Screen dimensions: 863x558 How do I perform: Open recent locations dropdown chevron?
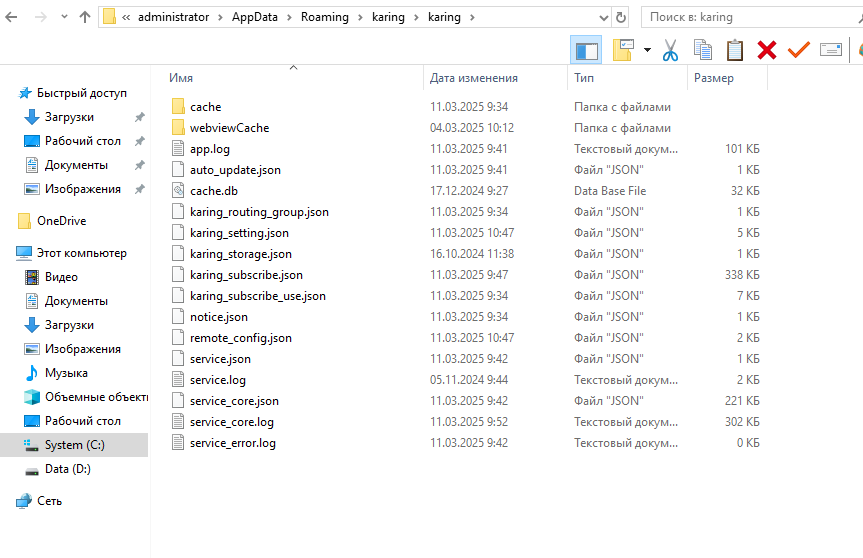(64, 17)
